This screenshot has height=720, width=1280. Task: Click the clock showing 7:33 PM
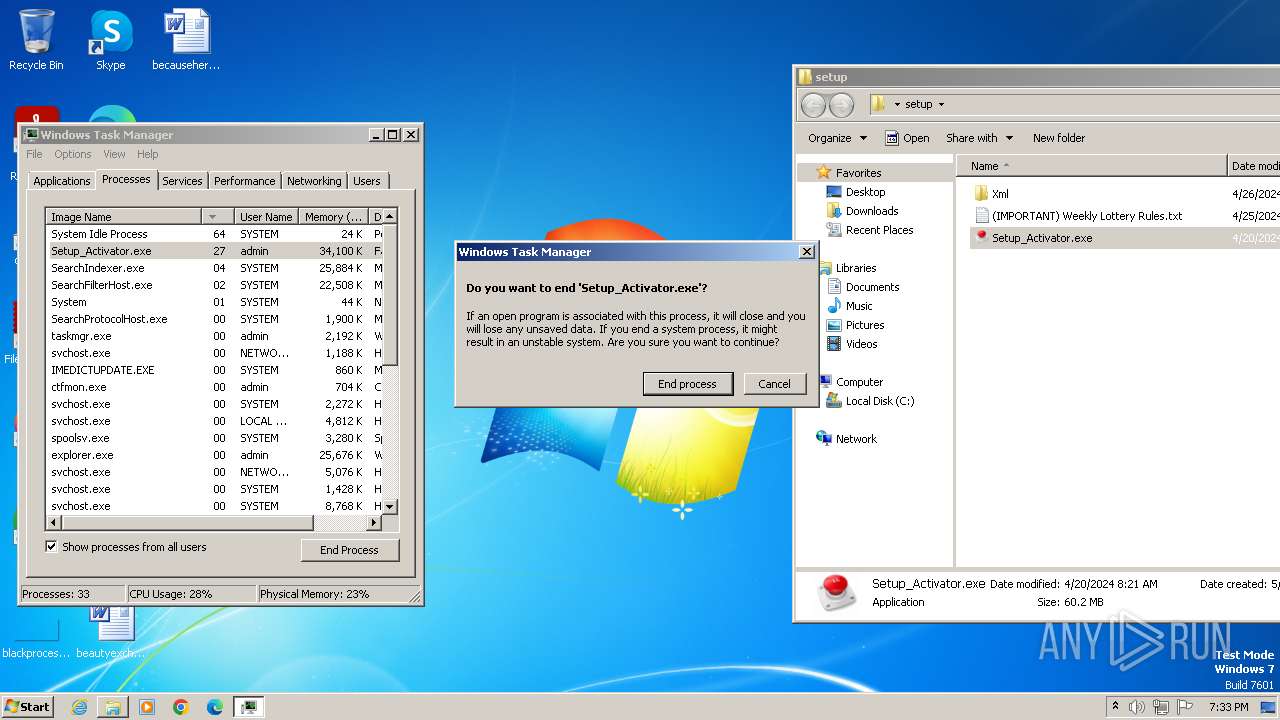tap(1228, 707)
